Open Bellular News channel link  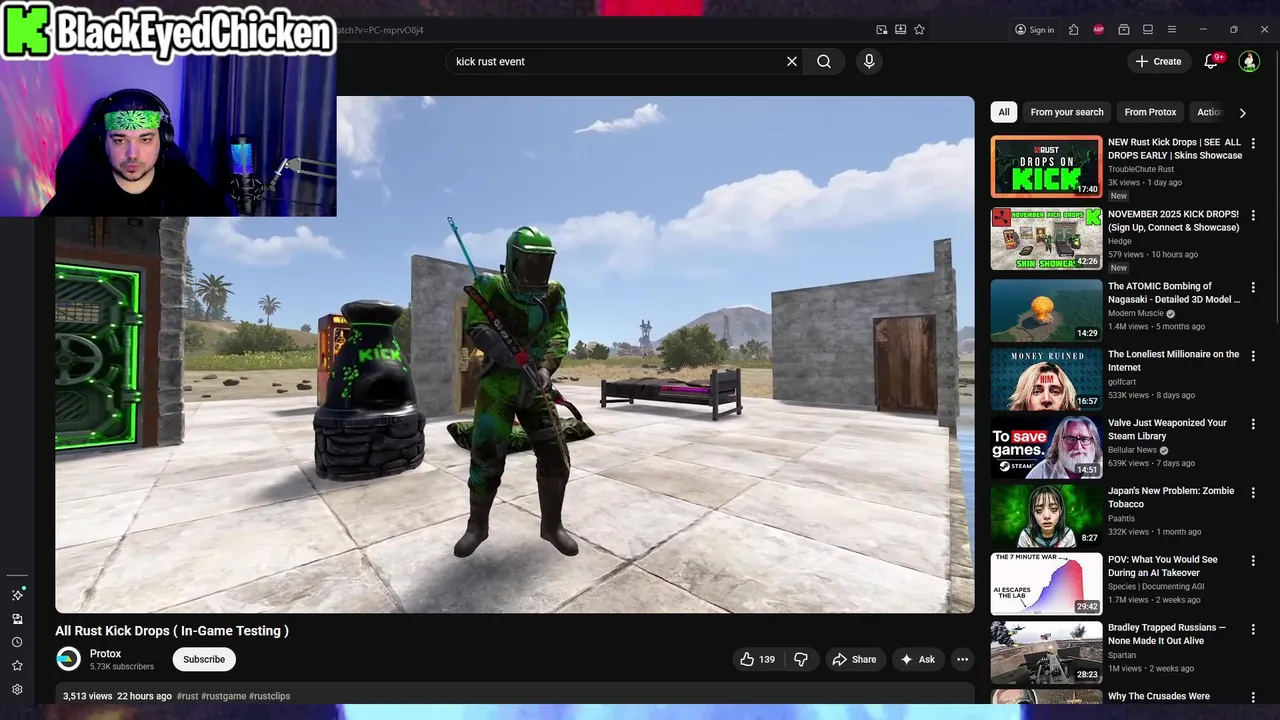coord(1132,450)
